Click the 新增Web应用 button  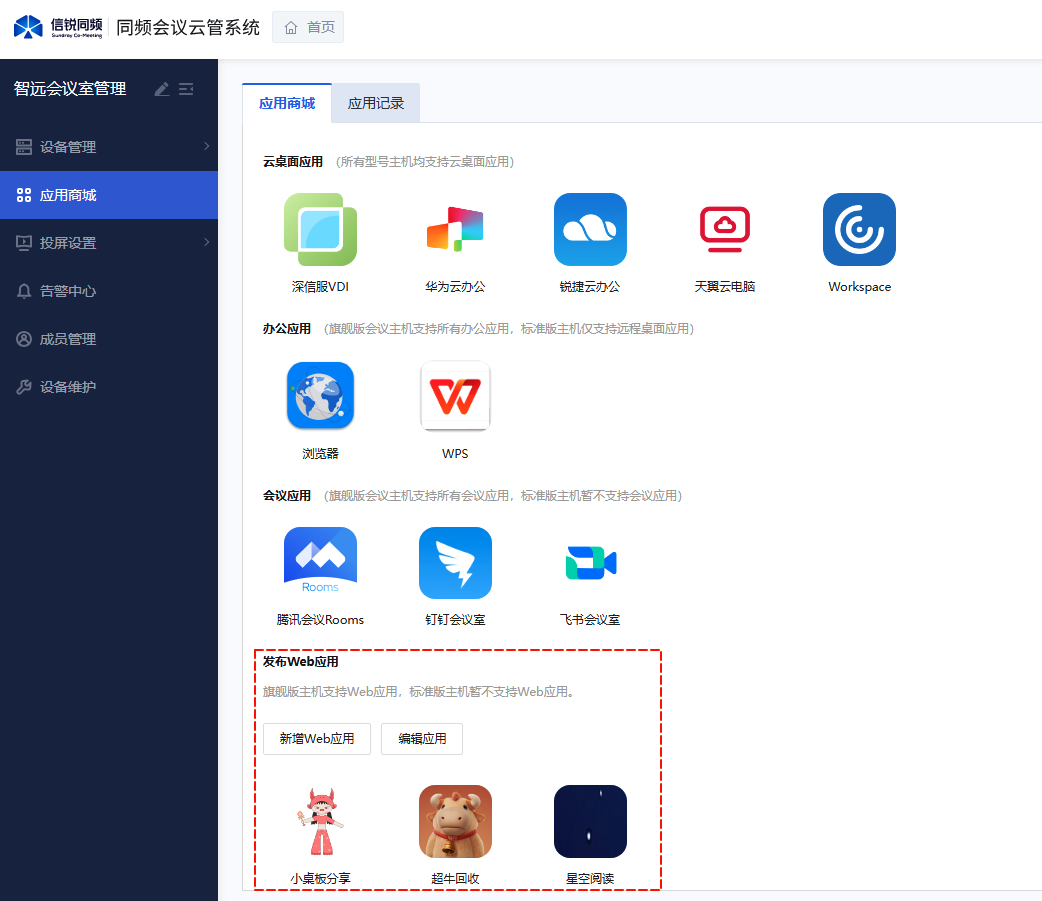[317, 739]
